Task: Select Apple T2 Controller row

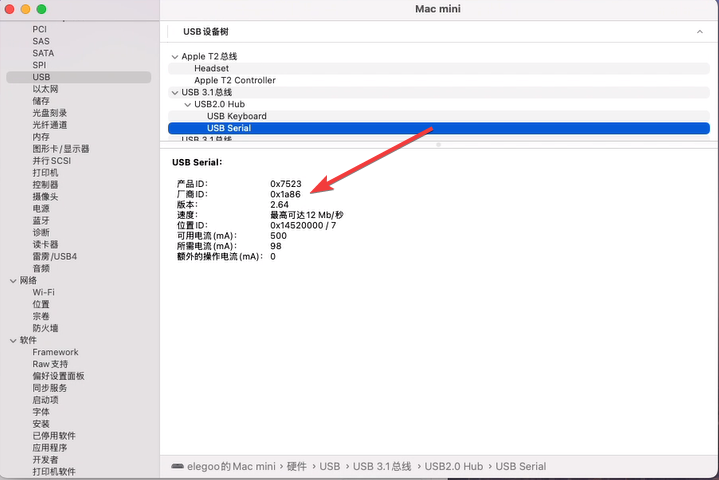Action: (439, 80)
